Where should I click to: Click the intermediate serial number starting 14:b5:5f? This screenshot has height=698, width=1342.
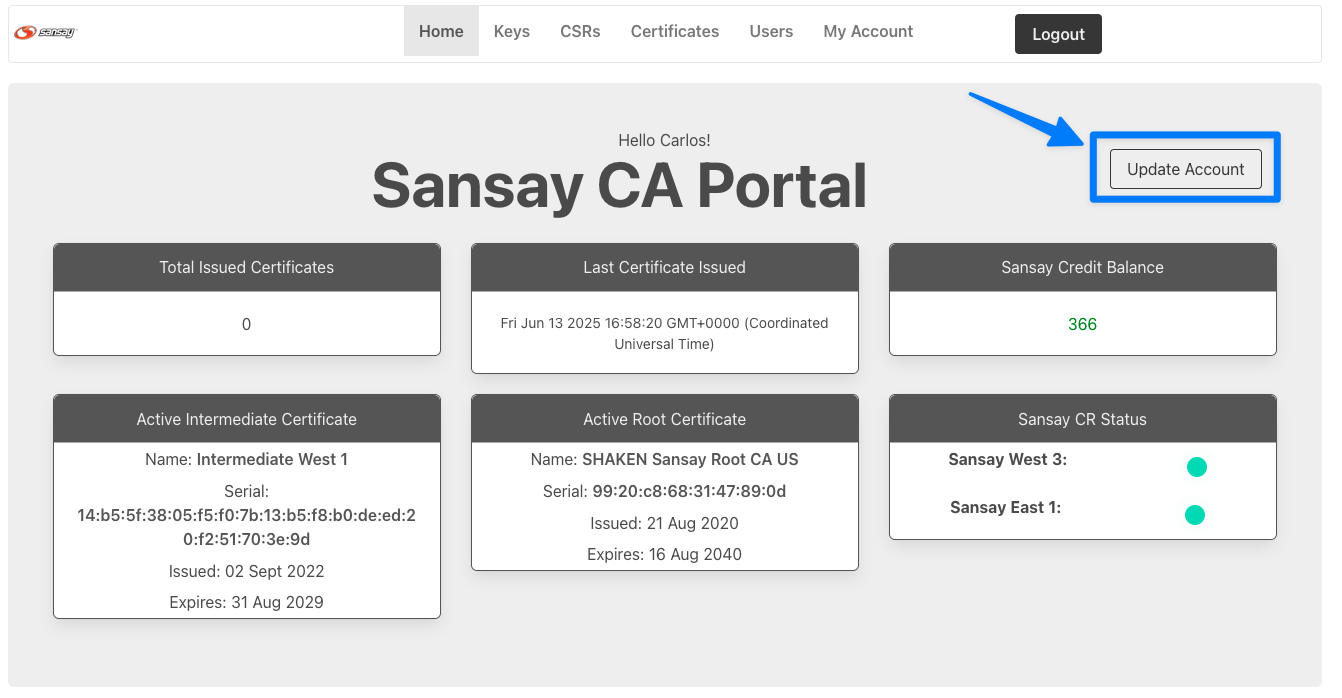247,527
